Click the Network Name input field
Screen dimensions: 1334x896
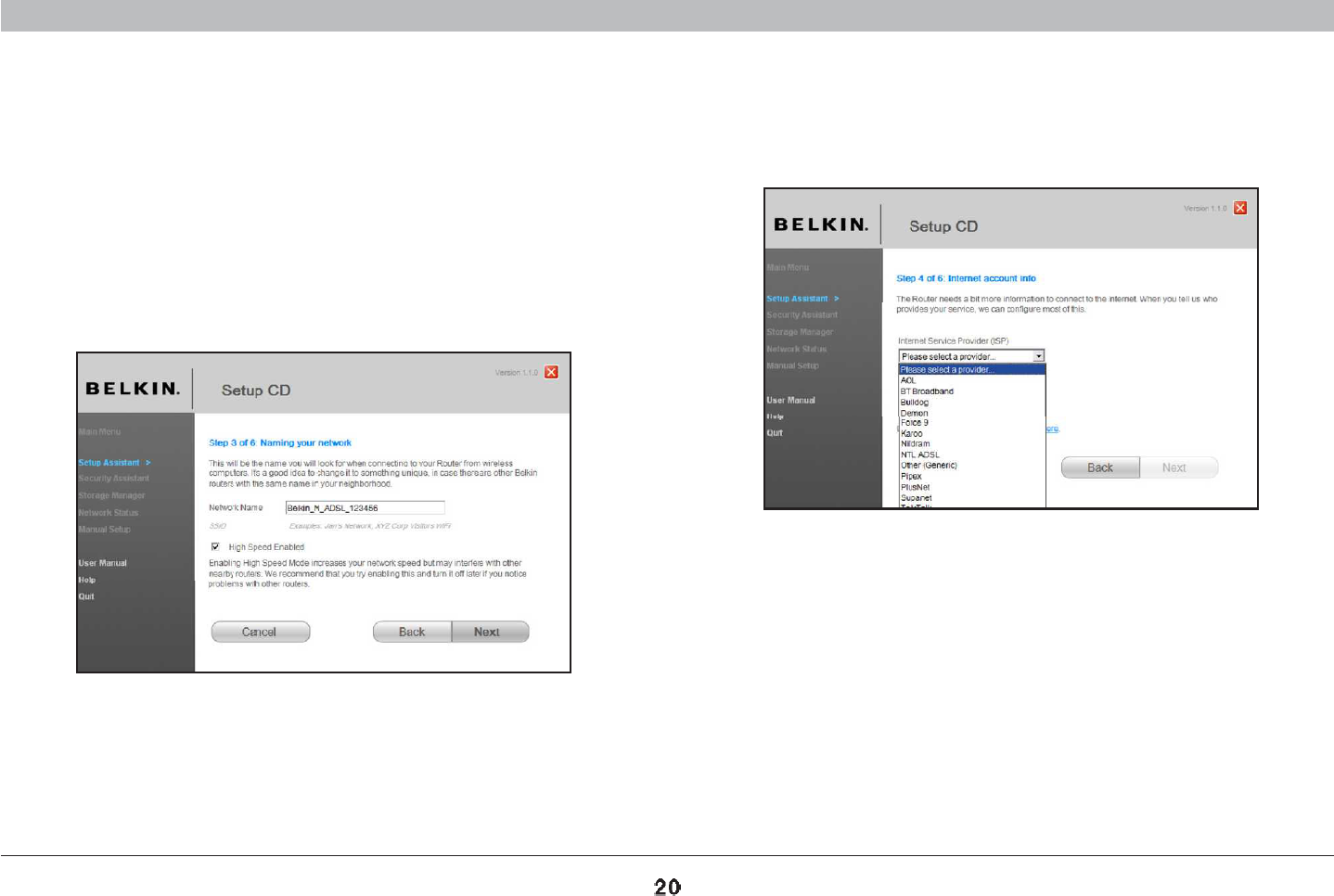coord(365,507)
